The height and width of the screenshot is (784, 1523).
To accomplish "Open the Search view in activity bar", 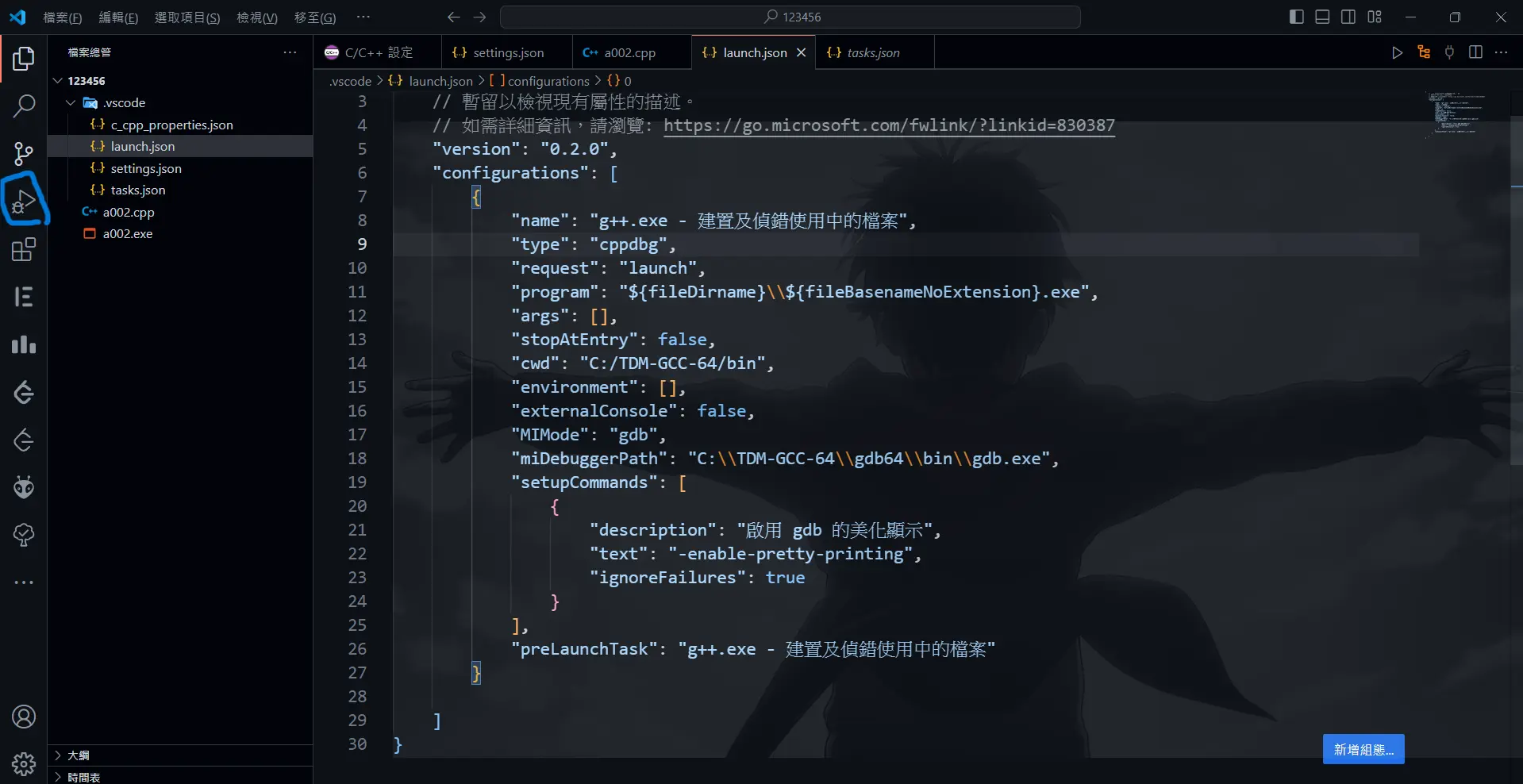I will 24,106.
